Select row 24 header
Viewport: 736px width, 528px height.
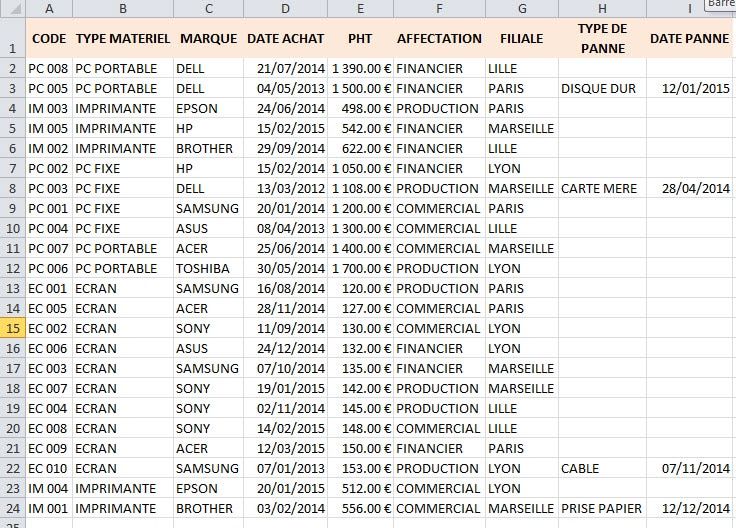[x=13, y=508]
